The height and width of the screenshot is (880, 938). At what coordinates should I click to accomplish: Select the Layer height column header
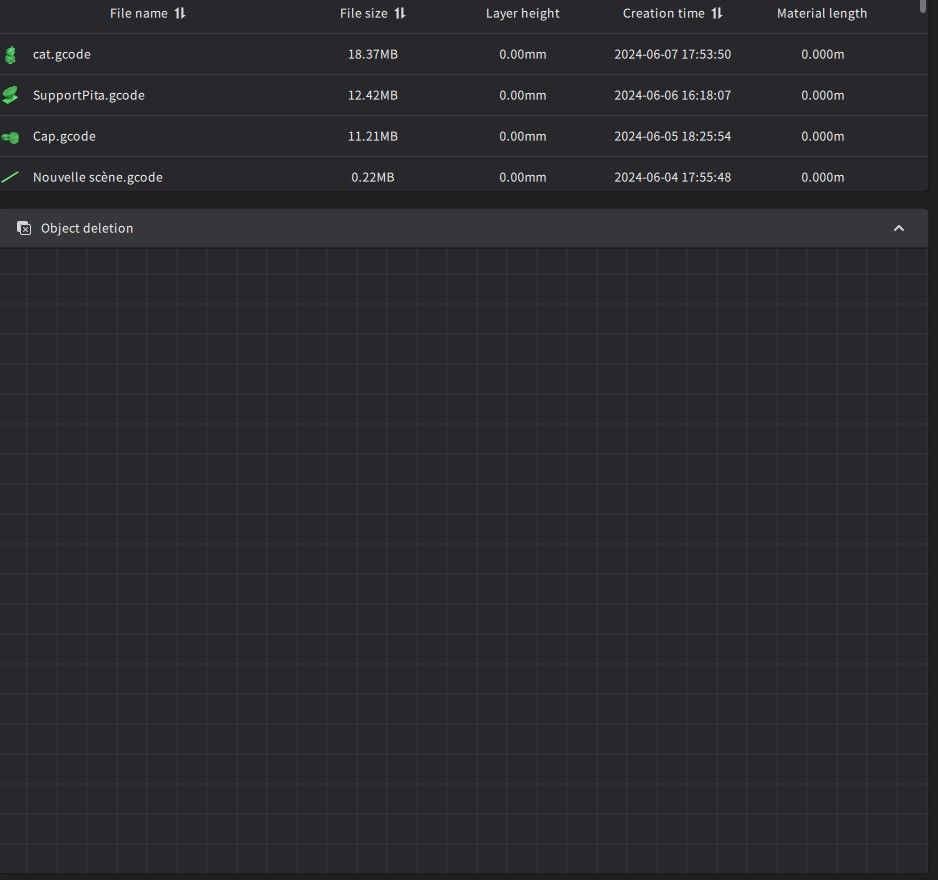tap(522, 13)
